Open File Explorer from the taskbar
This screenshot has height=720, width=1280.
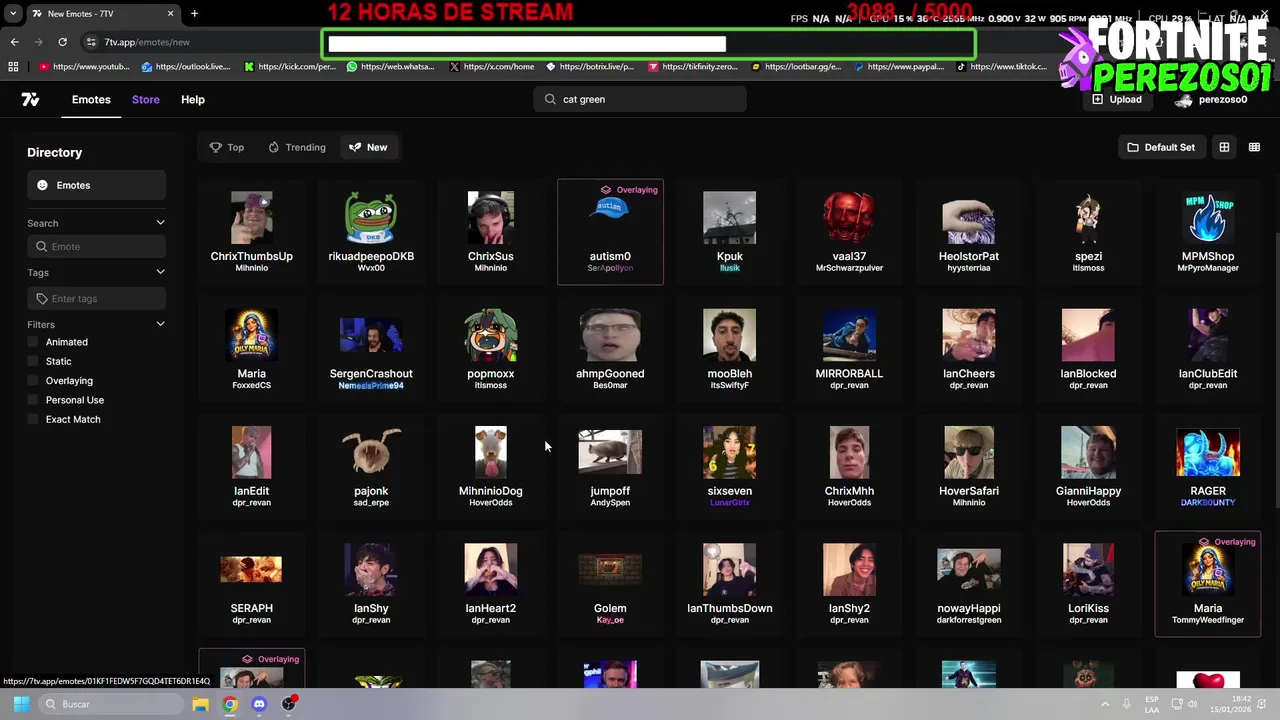click(200, 704)
